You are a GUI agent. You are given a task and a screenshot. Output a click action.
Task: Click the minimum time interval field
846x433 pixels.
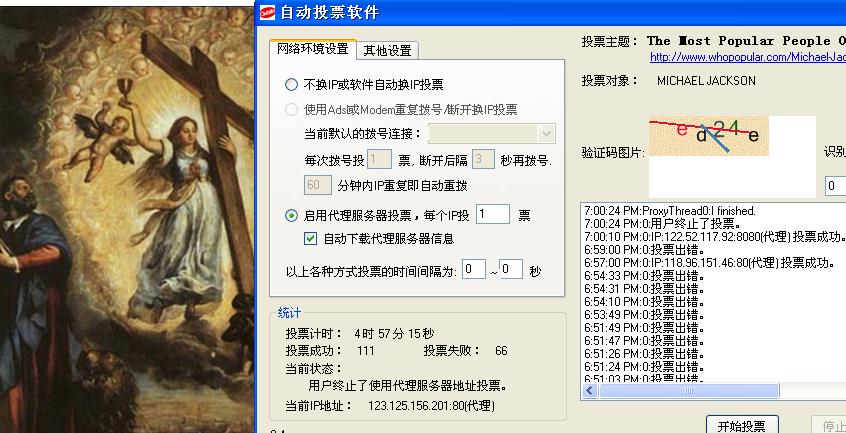[473, 269]
